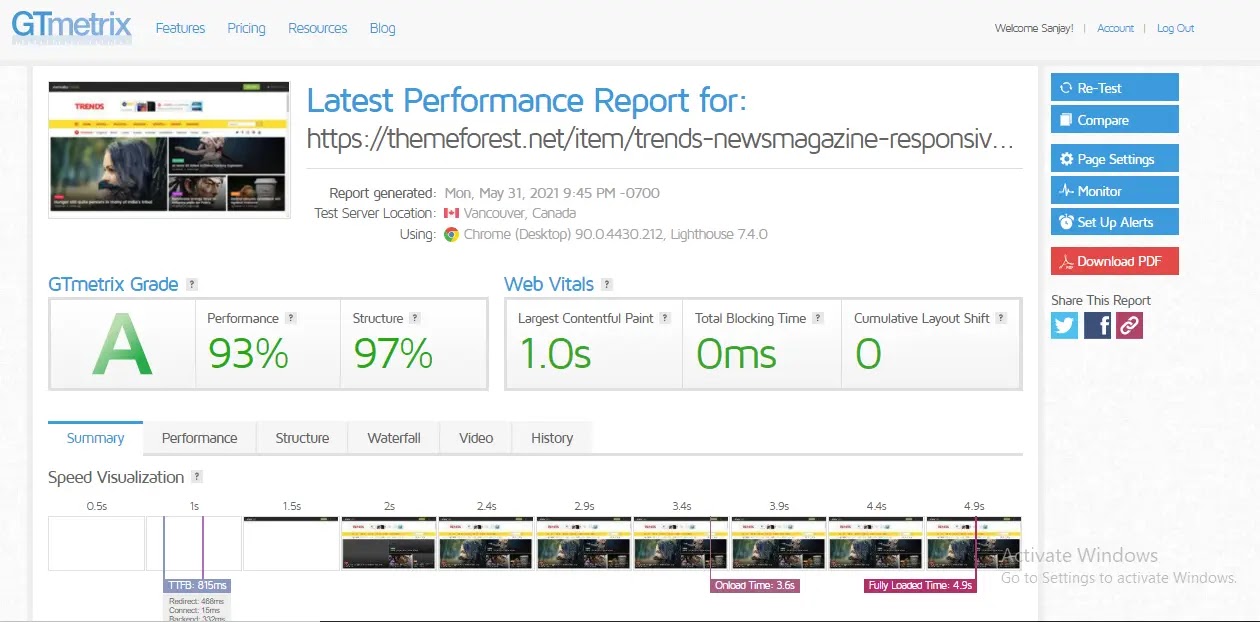Click the grade A letter

pyautogui.click(x=122, y=345)
